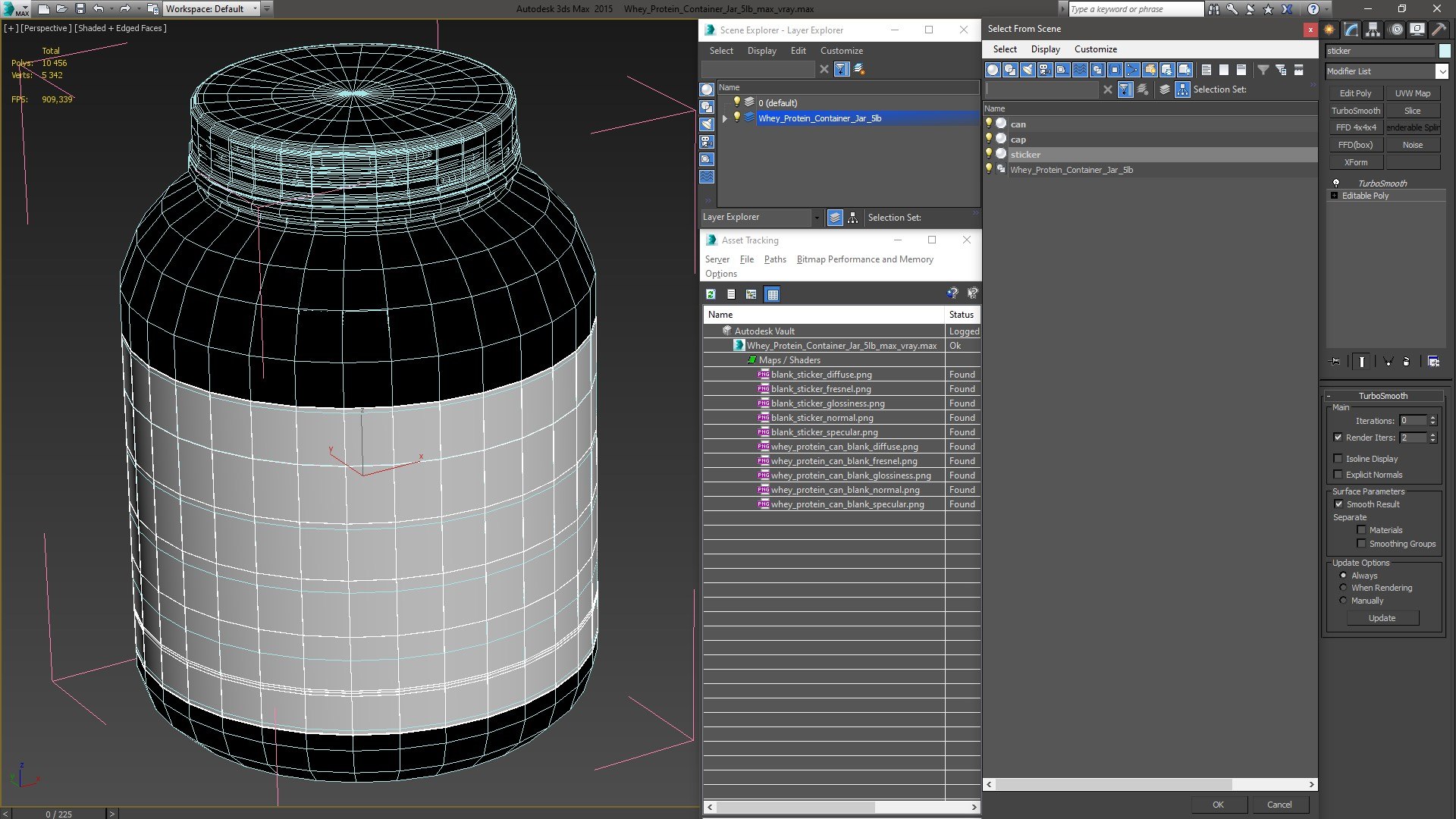The width and height of the screenshot is (1456, 819).
Task: Toggle the pin stack icon below modifier stack
Action: pos(1335,362)
